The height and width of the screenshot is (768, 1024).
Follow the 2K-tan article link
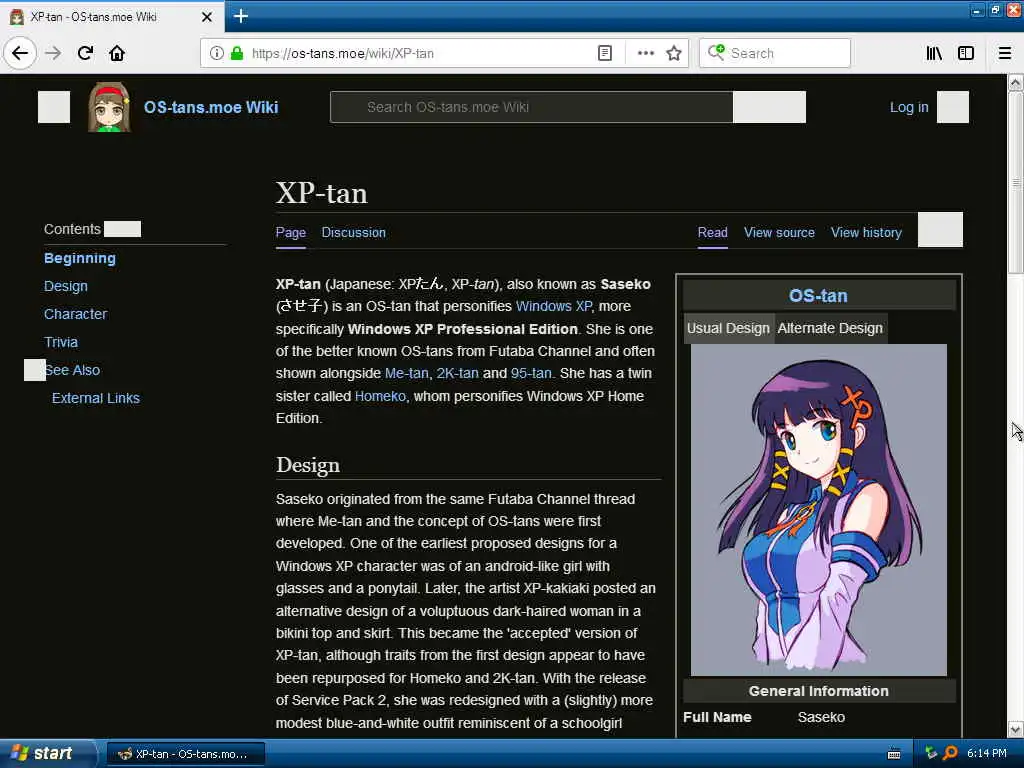457,374
